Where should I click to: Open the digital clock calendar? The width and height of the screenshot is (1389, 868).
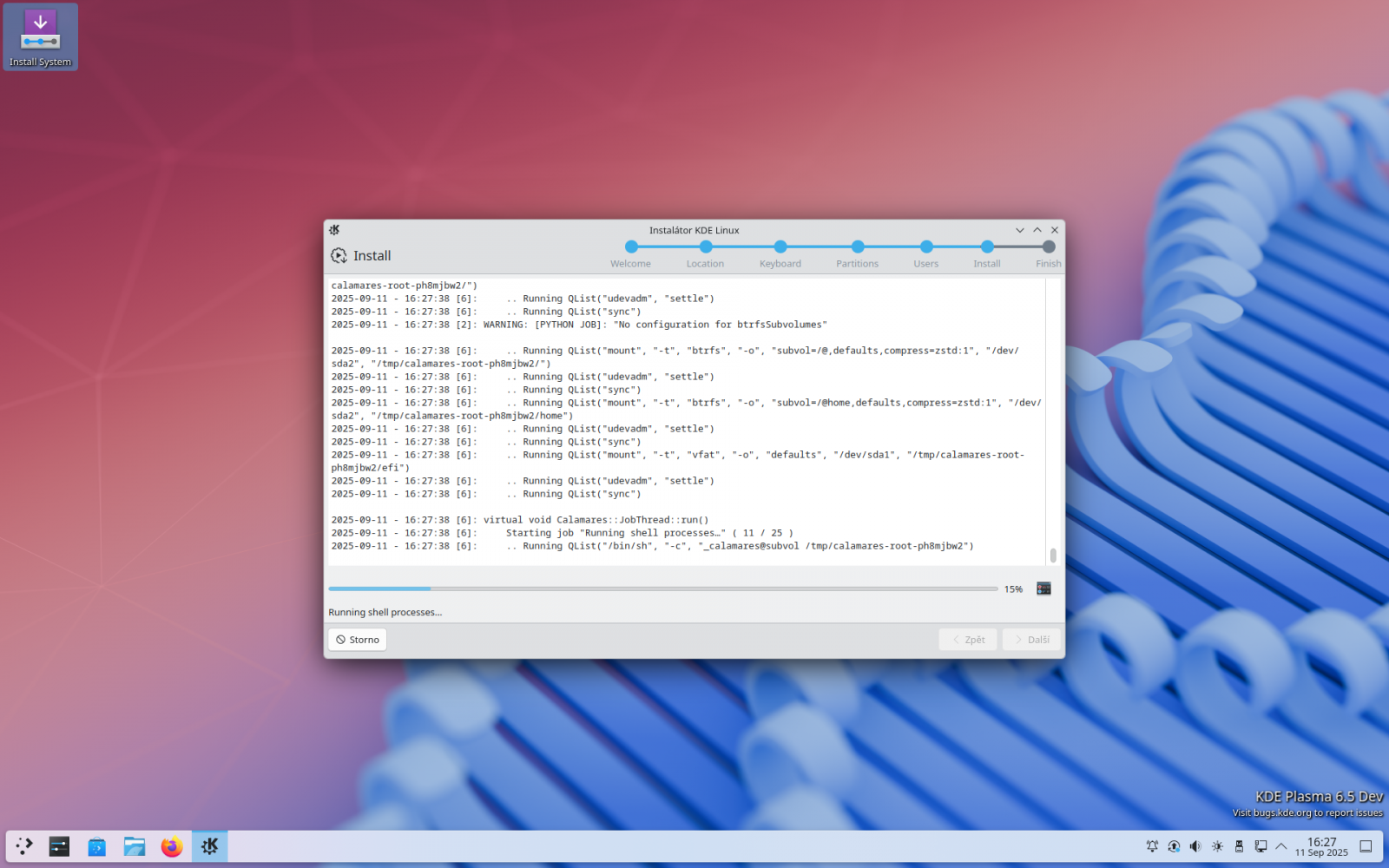[x=1321, y=846]
